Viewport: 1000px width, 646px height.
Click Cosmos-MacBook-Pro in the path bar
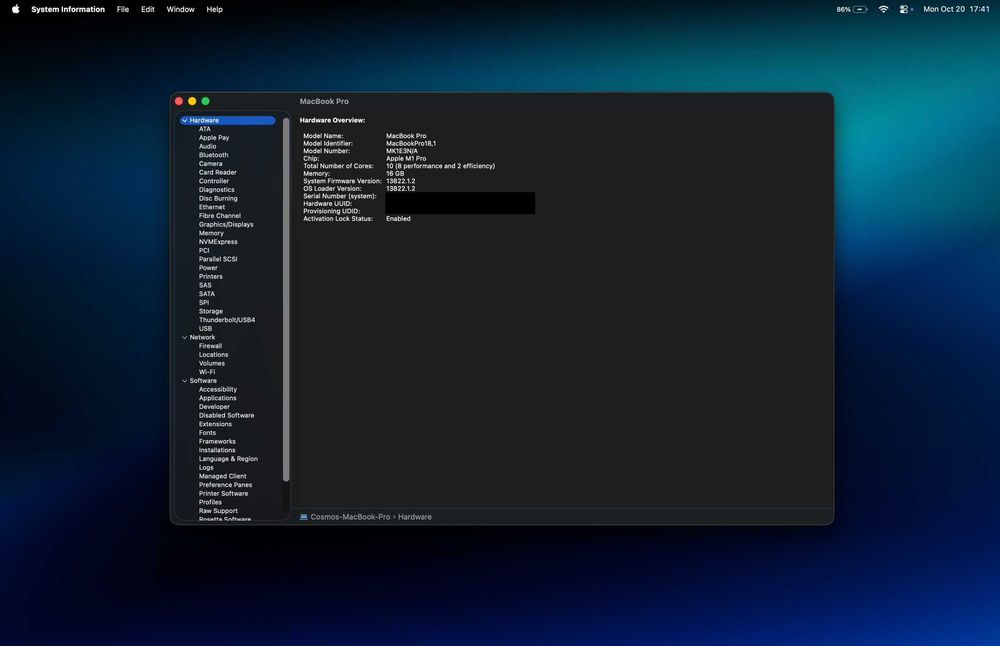350,517
